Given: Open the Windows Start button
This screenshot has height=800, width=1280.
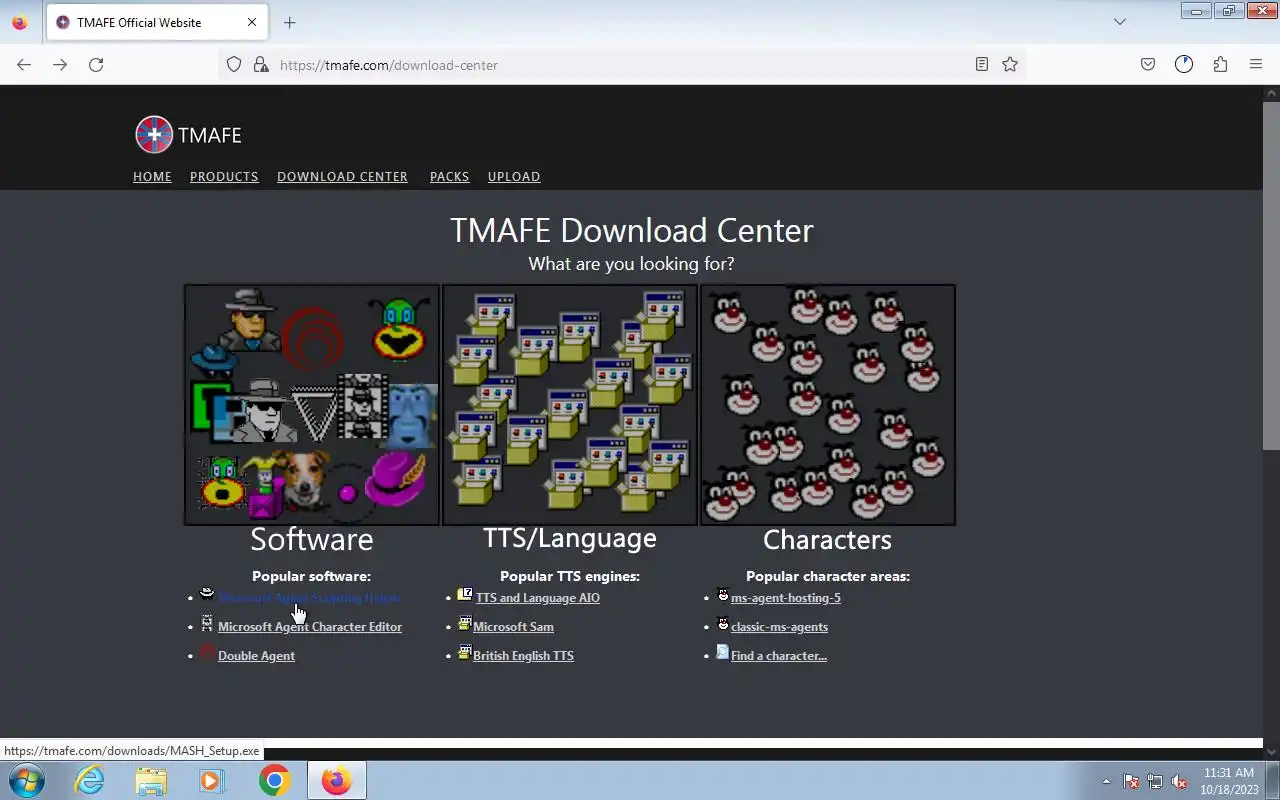Looking at the screenshot, I should [26, 780].
